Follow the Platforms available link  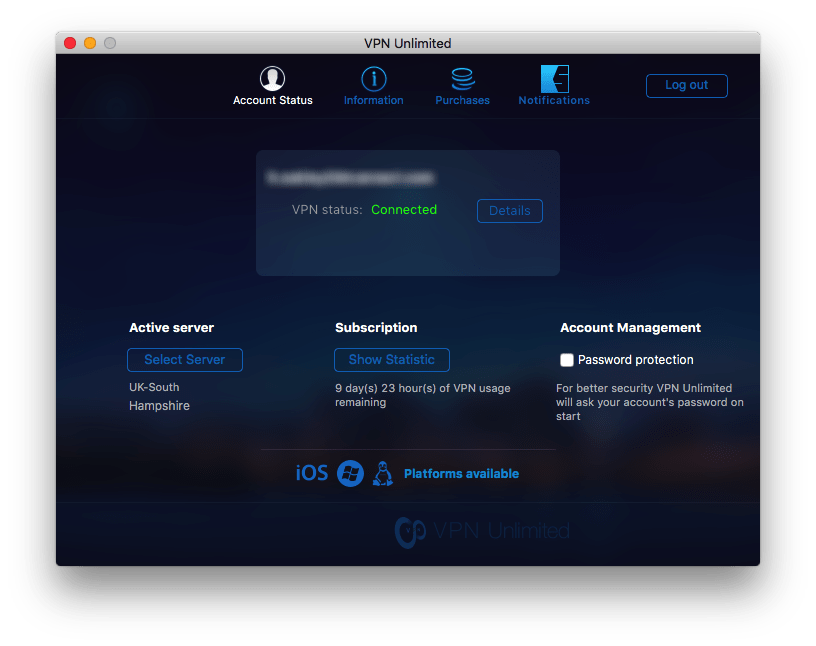(x=461, y=474)
